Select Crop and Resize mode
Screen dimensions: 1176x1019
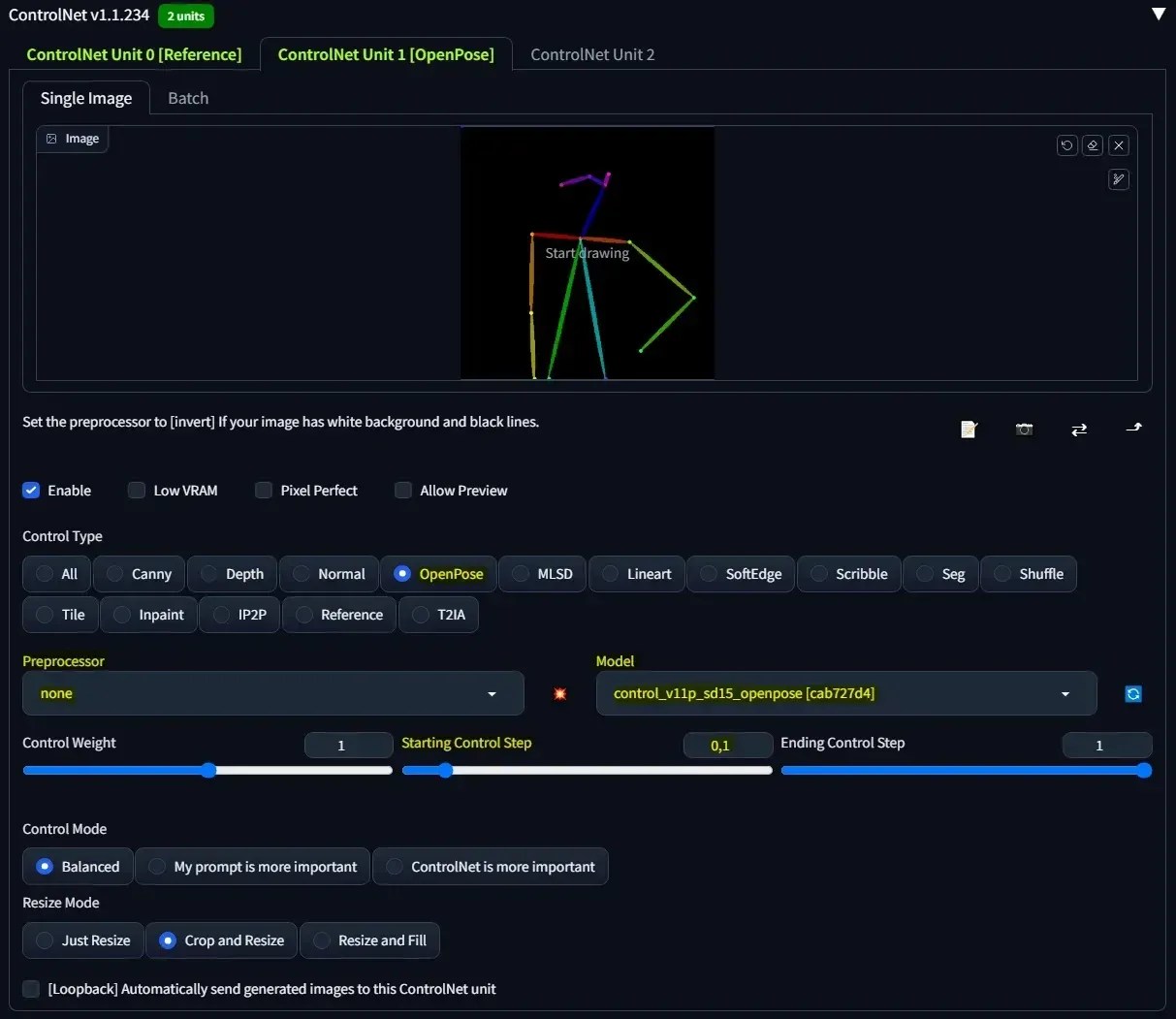[222, 940]
